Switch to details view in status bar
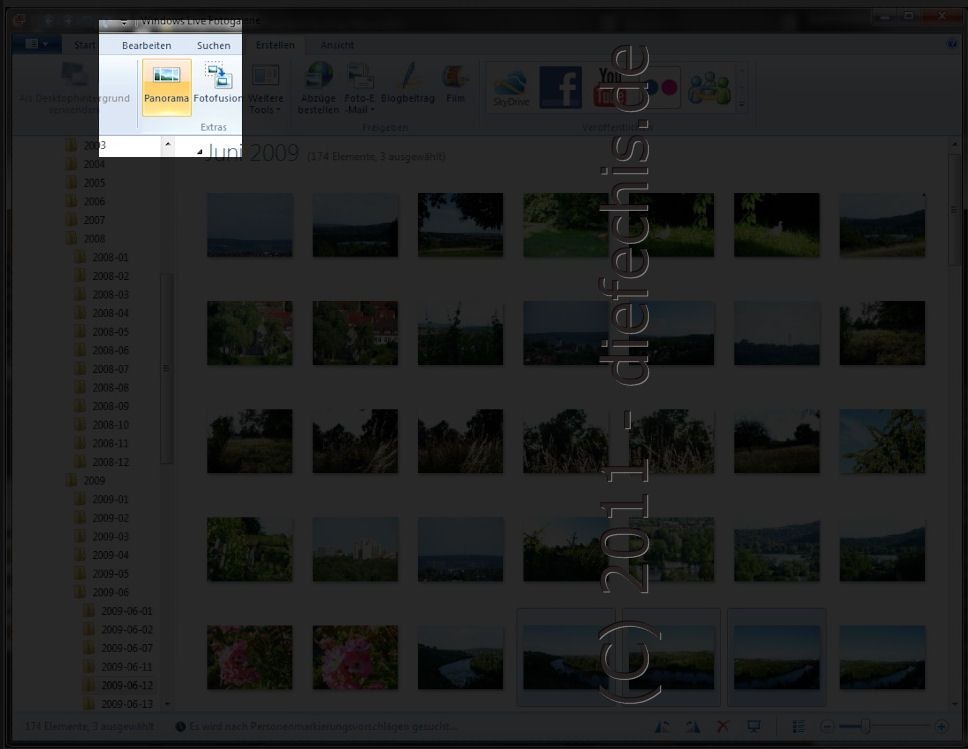The image size is (968, 749). point(799,727)
